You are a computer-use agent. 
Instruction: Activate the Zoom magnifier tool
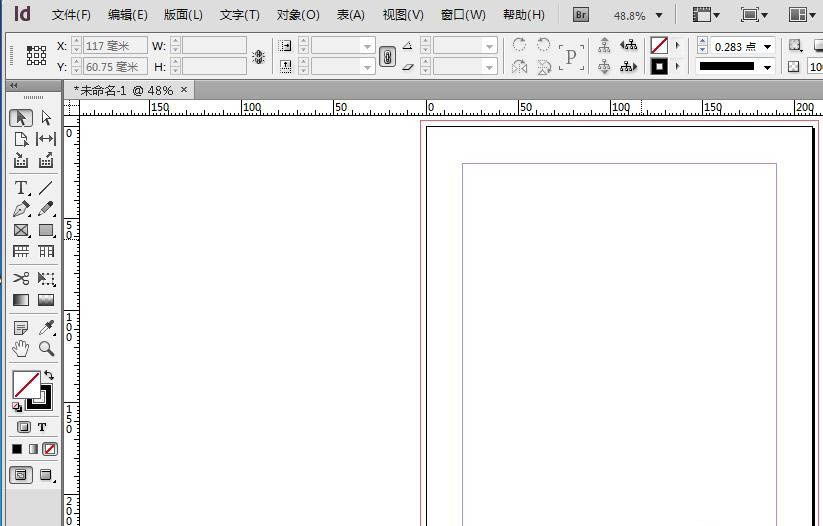click(46, 349)
